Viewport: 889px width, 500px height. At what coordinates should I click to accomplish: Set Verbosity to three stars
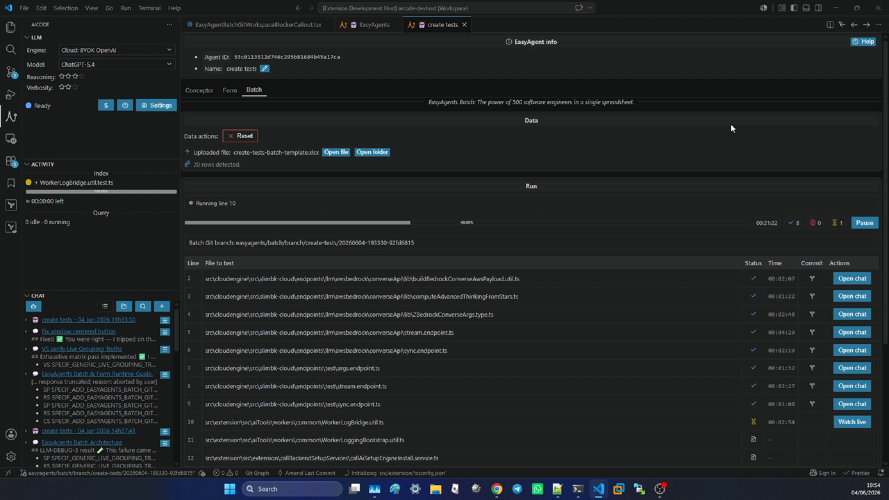75,87
